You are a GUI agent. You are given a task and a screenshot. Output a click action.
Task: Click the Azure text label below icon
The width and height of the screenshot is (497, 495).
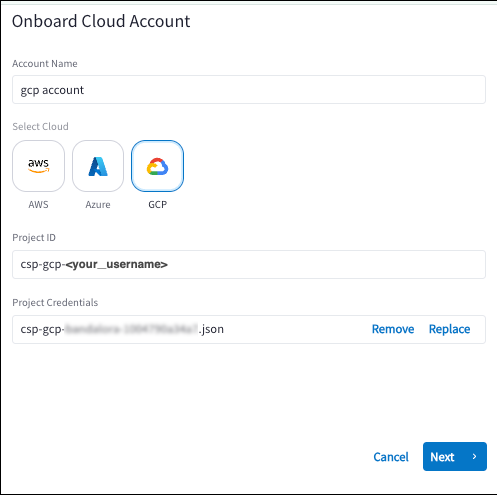98,204
